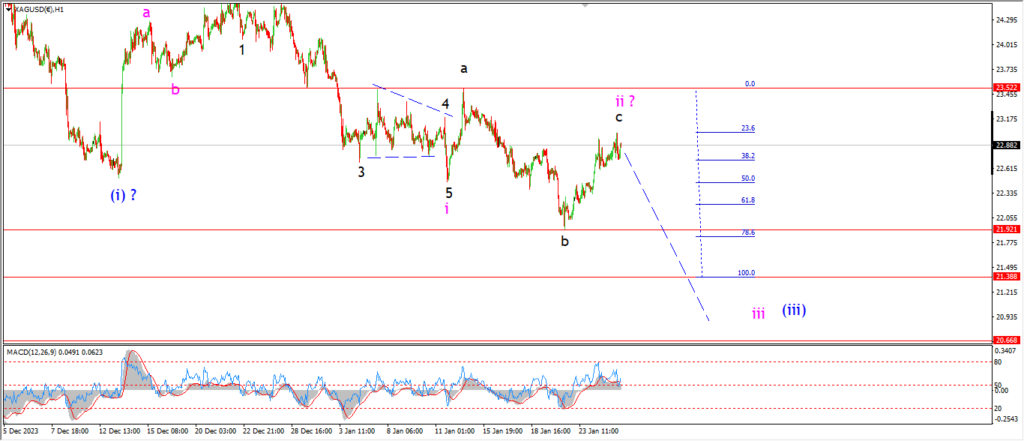Click the chart shift triangle marker at top
Viewport: 1024px width, 441px height.
(585, 5)
